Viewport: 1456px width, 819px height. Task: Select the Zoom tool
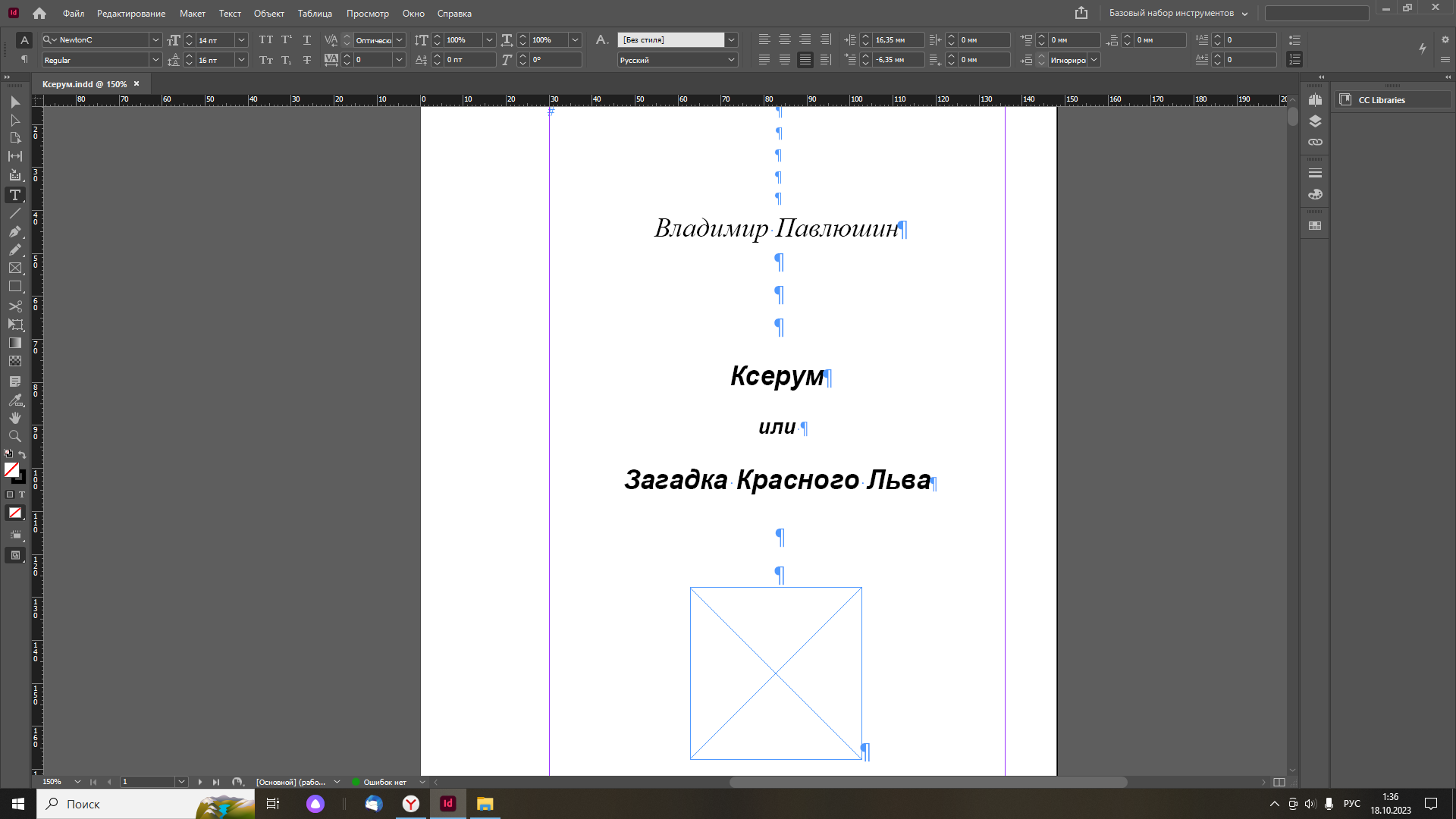pos(14,436)
